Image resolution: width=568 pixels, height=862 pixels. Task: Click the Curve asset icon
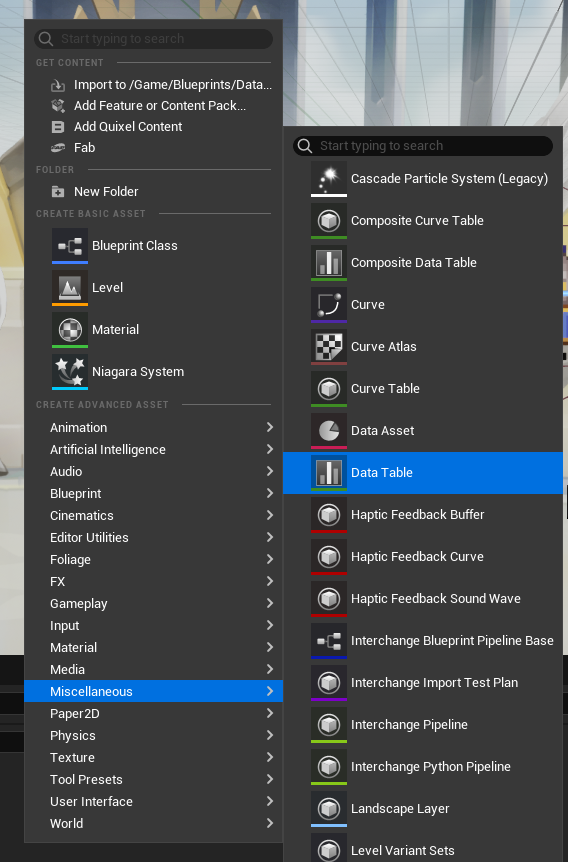coord(329,305)
